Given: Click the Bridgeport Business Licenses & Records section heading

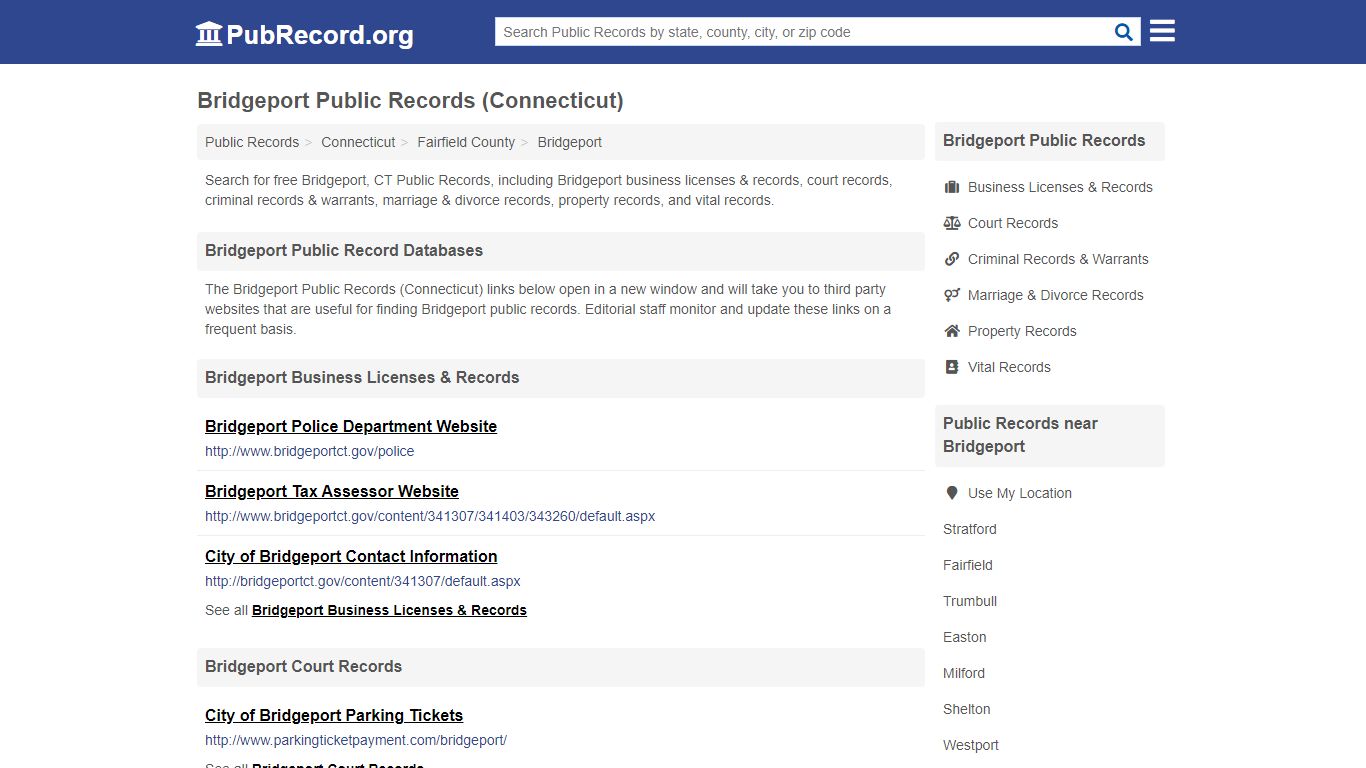Looking at the screenshot, I should click(362, 377).
